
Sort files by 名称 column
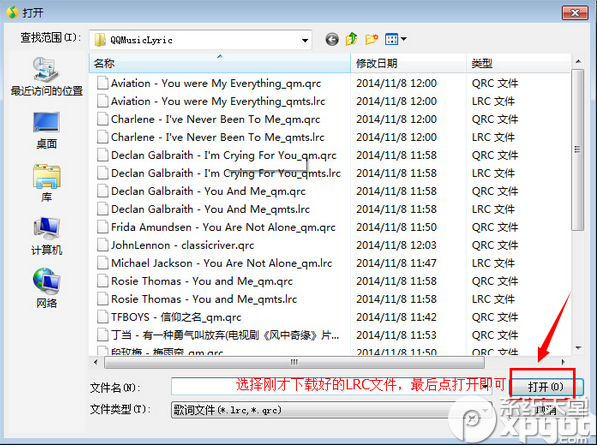(x=220, y=63)
